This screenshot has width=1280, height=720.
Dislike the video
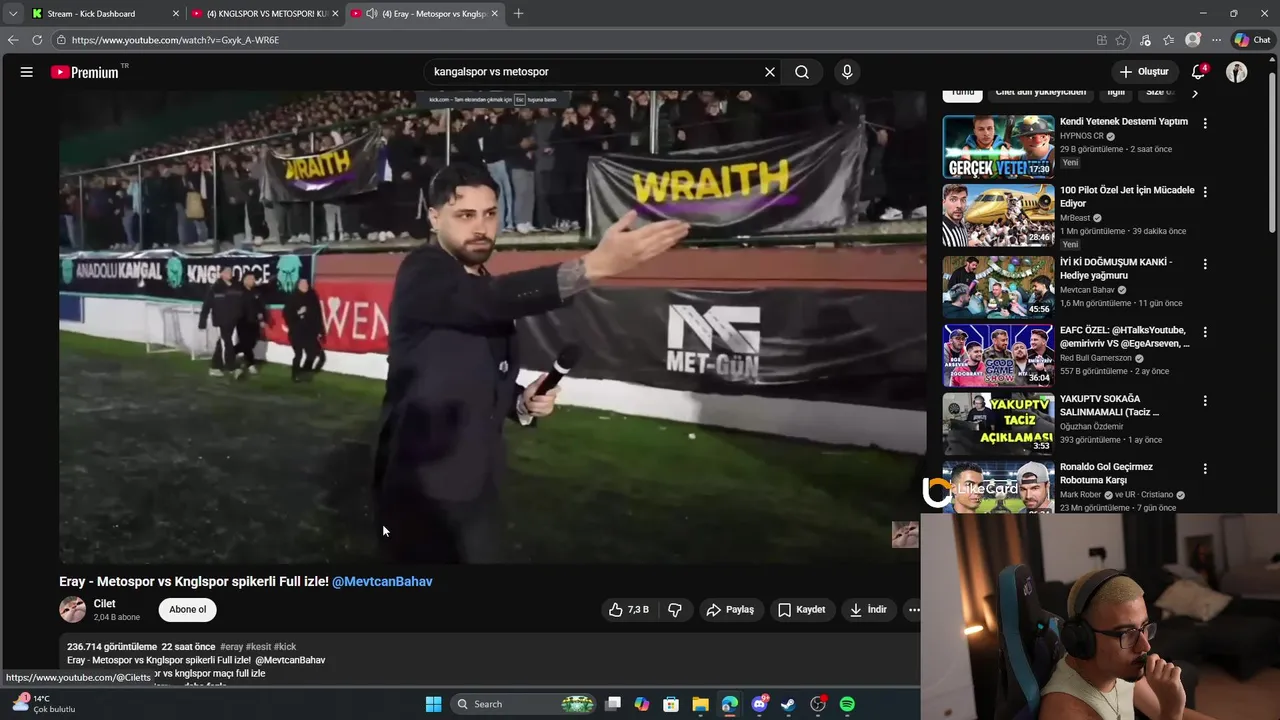point(675,609)
